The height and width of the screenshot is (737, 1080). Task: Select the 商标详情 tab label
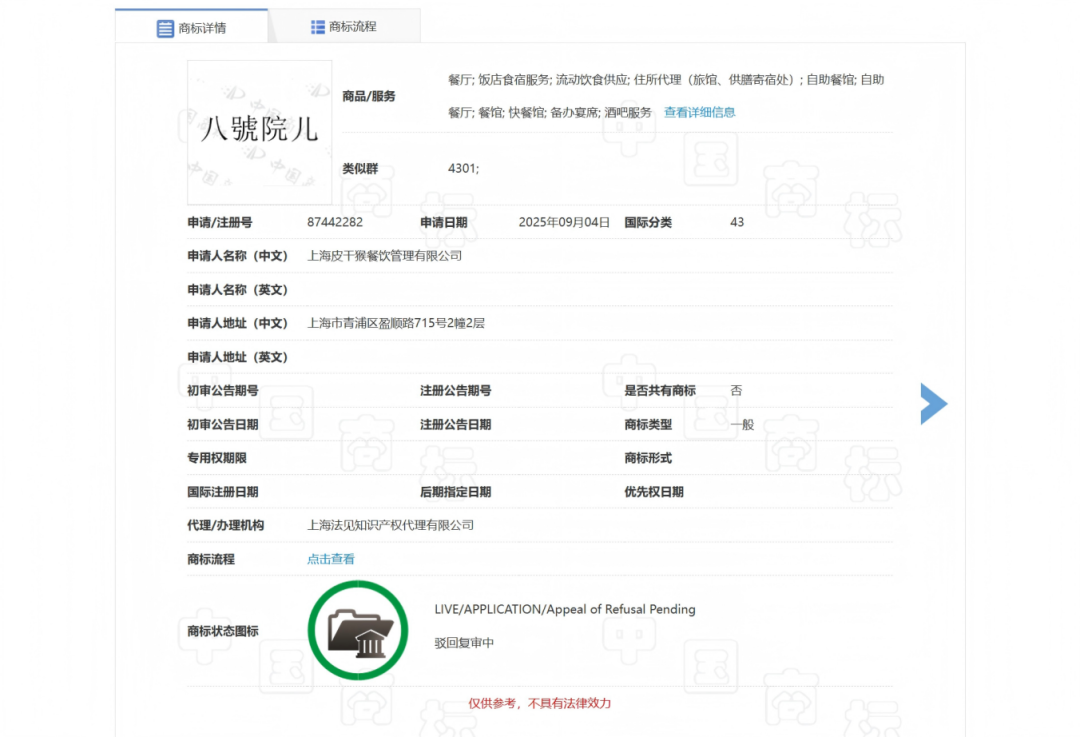pyautogui.click(x=202, y=28)
